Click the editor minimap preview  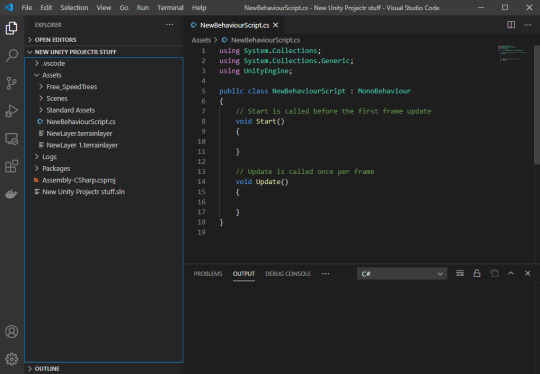pos(512,54)
